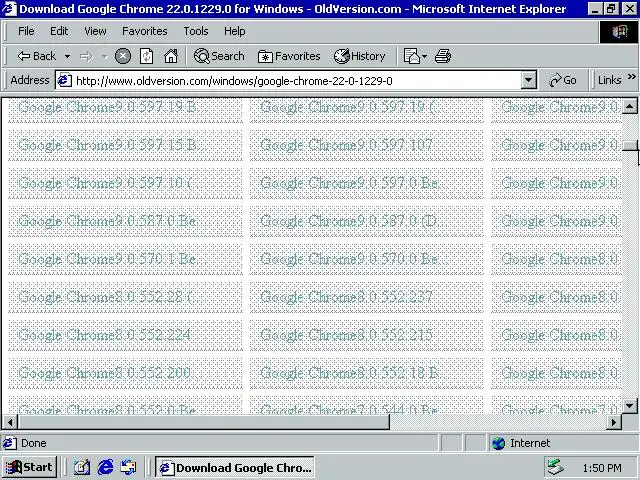Open Google Chrome 9.0.587.0 Be link

[107, 221]
